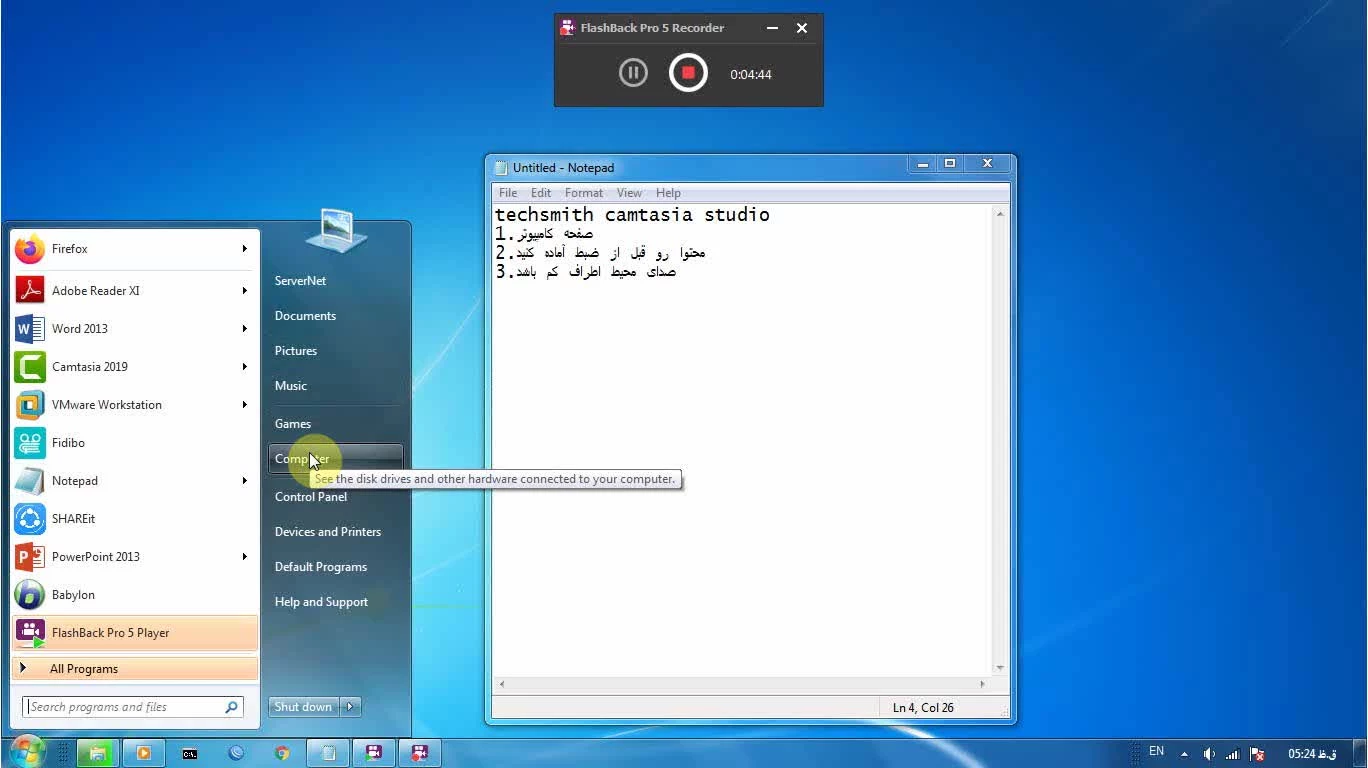Open the Format menu in Notepad

(583, 193)
